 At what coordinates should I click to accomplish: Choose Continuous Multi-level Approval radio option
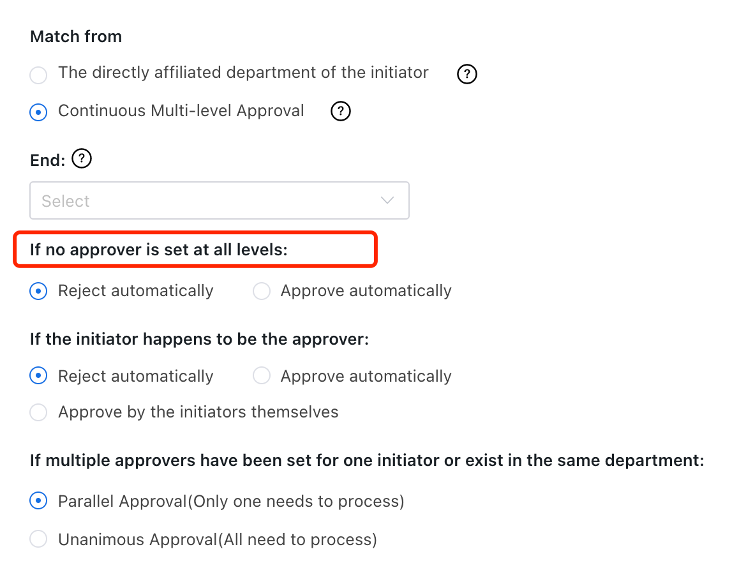click(x=38, y=112)
